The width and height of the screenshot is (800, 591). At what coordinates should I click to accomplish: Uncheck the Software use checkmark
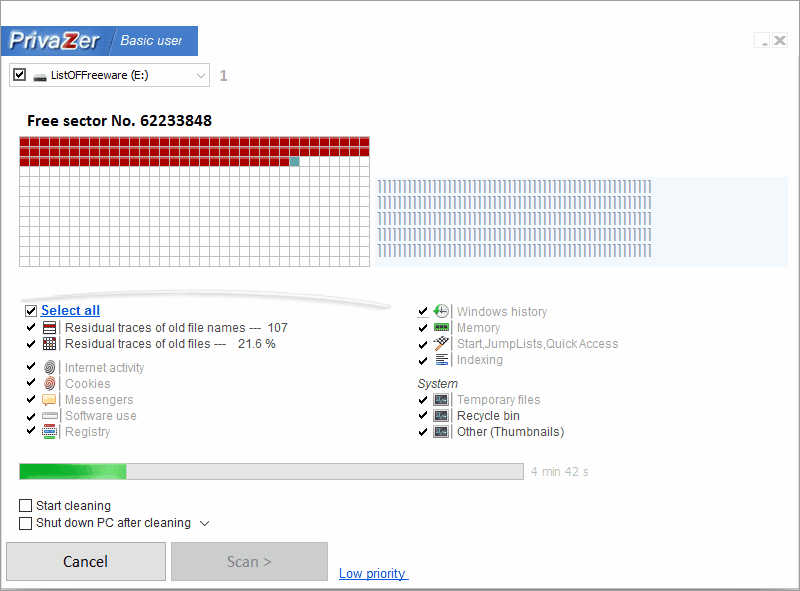[x=31, y=415]
